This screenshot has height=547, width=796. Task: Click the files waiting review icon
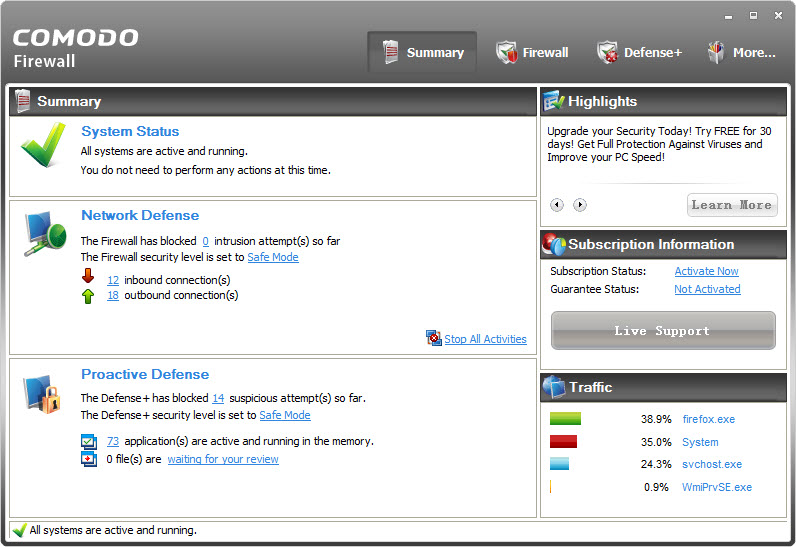[89, 459]
